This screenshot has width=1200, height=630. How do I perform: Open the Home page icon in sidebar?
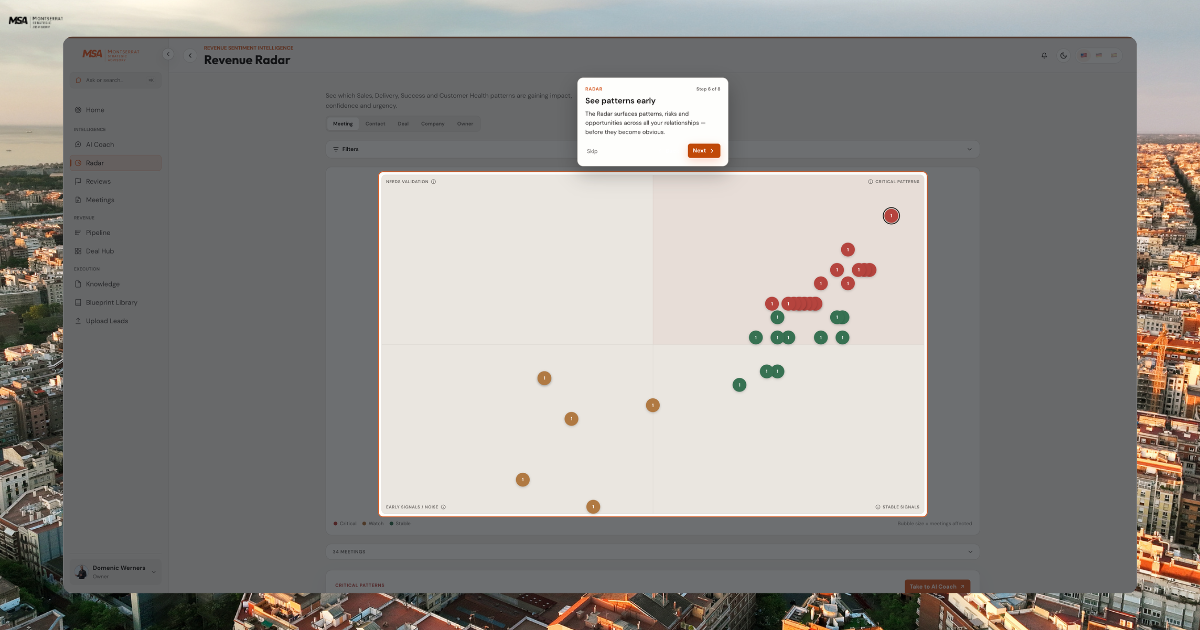78,110
